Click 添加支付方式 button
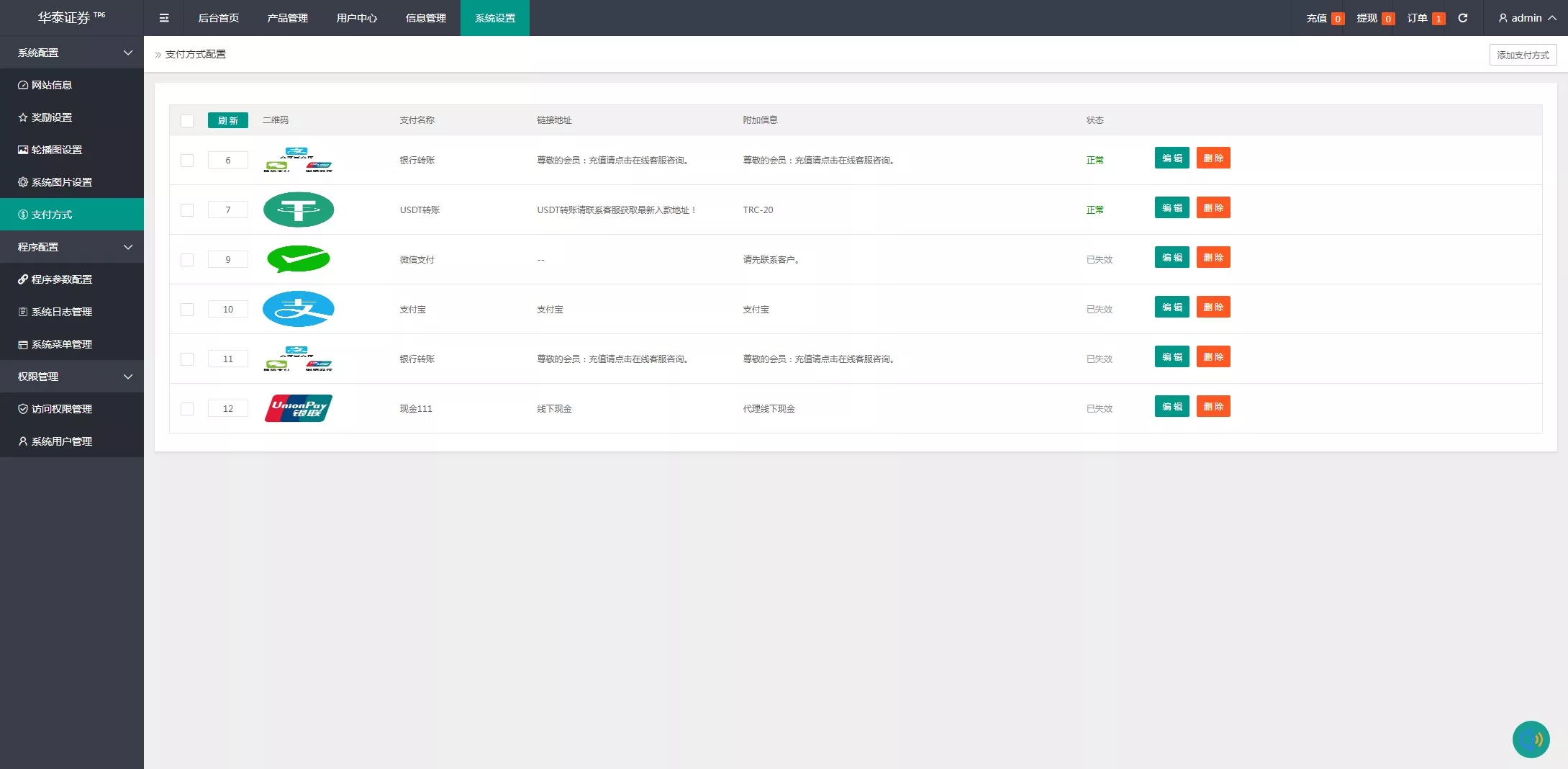The image size is (1568, 769). (1523, 55)
